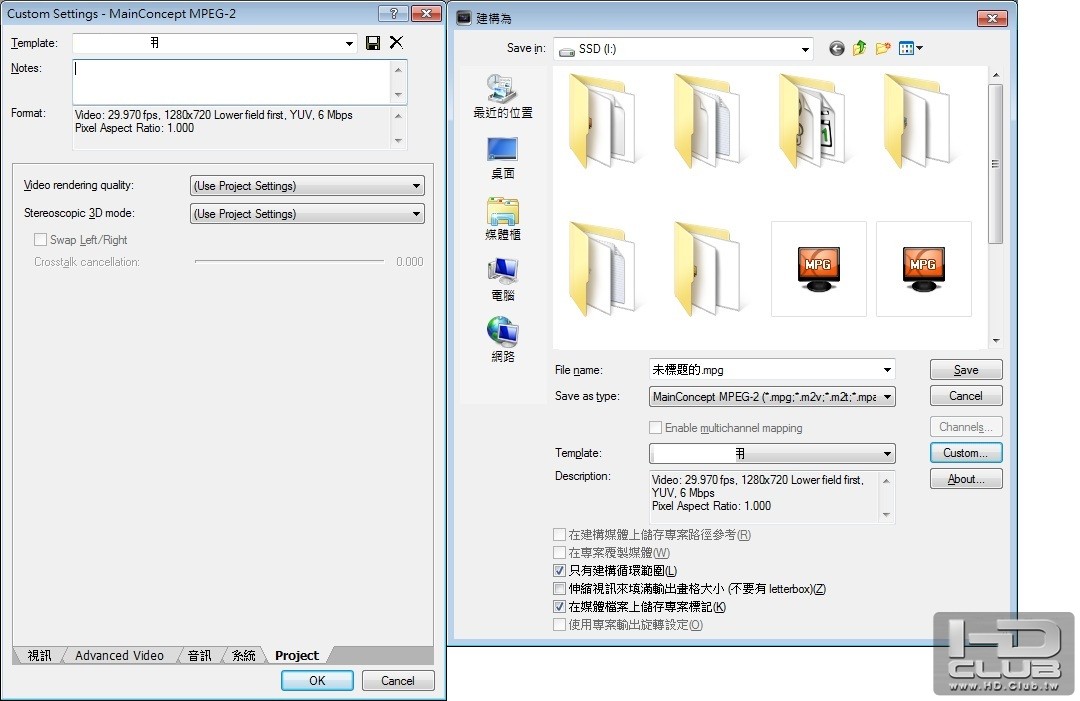The width and height of the screenshot is (1080, 701).
Task: Open the Save in location dropdown
Action: [x=684, y=49]
